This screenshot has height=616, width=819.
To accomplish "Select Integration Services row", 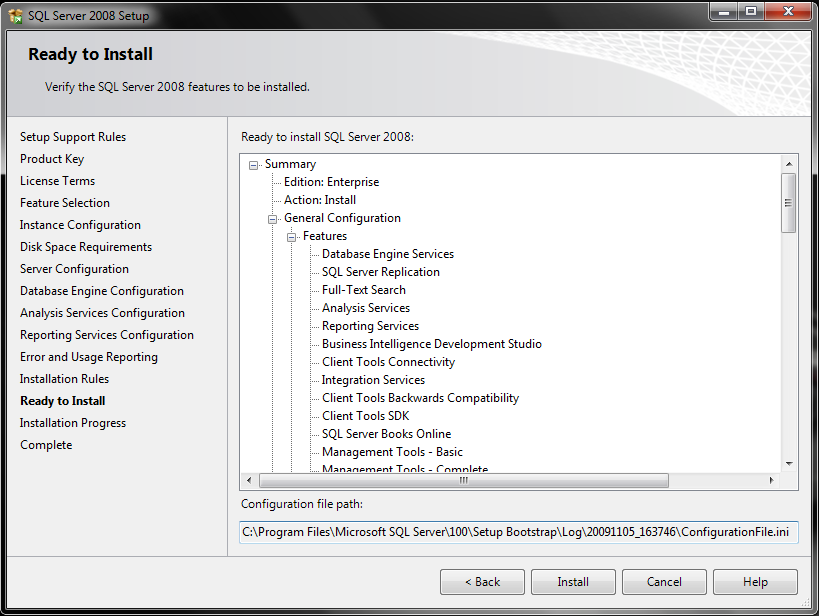I will pyautogui.click(x=373, y=380).
